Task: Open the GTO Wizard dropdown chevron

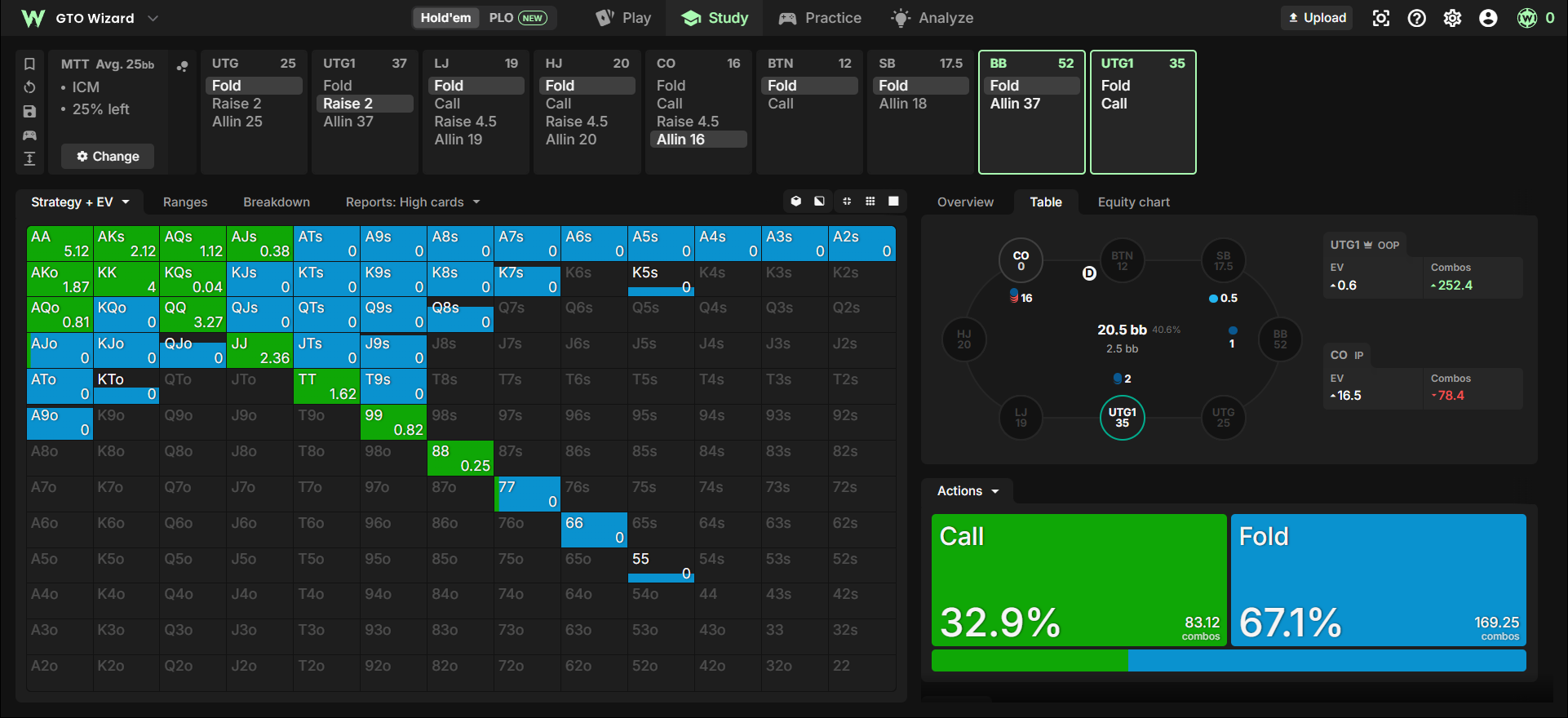Action: (x=153, y=18)
